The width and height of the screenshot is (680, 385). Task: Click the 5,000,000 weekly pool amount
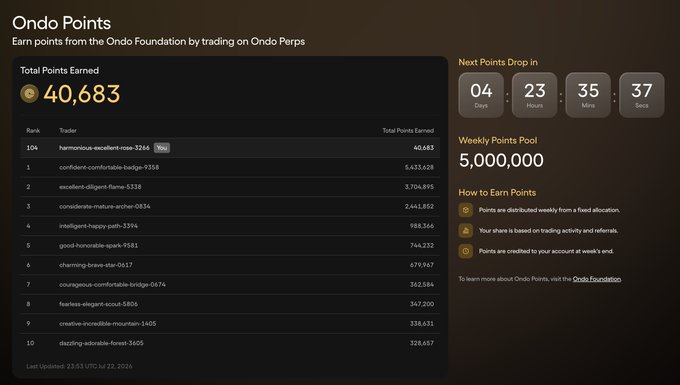coord(501,160)
